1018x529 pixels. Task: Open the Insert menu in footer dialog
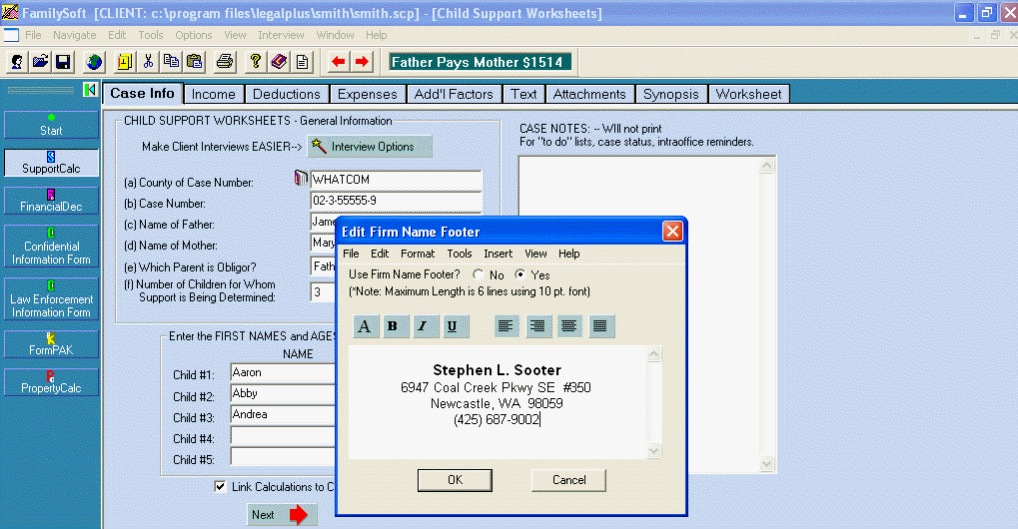pos(498,254)
